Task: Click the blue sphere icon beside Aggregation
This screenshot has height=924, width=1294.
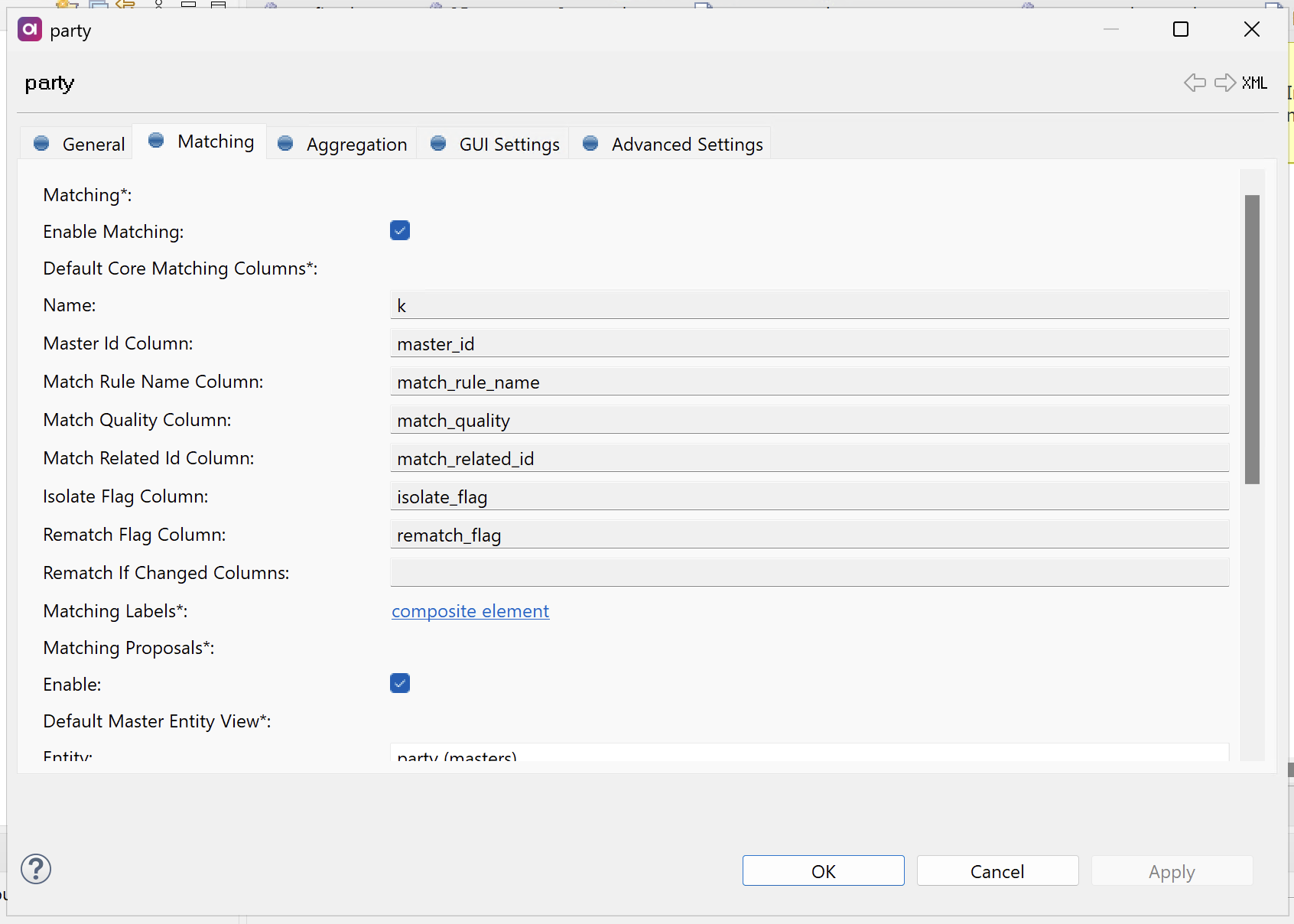Action: tap(284, 144)
